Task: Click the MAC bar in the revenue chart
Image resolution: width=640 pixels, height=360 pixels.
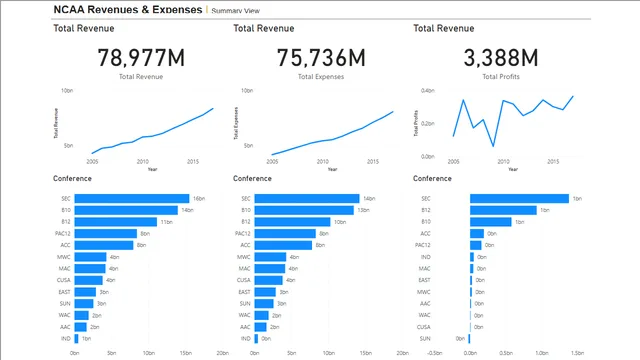Action: [90, 269]
